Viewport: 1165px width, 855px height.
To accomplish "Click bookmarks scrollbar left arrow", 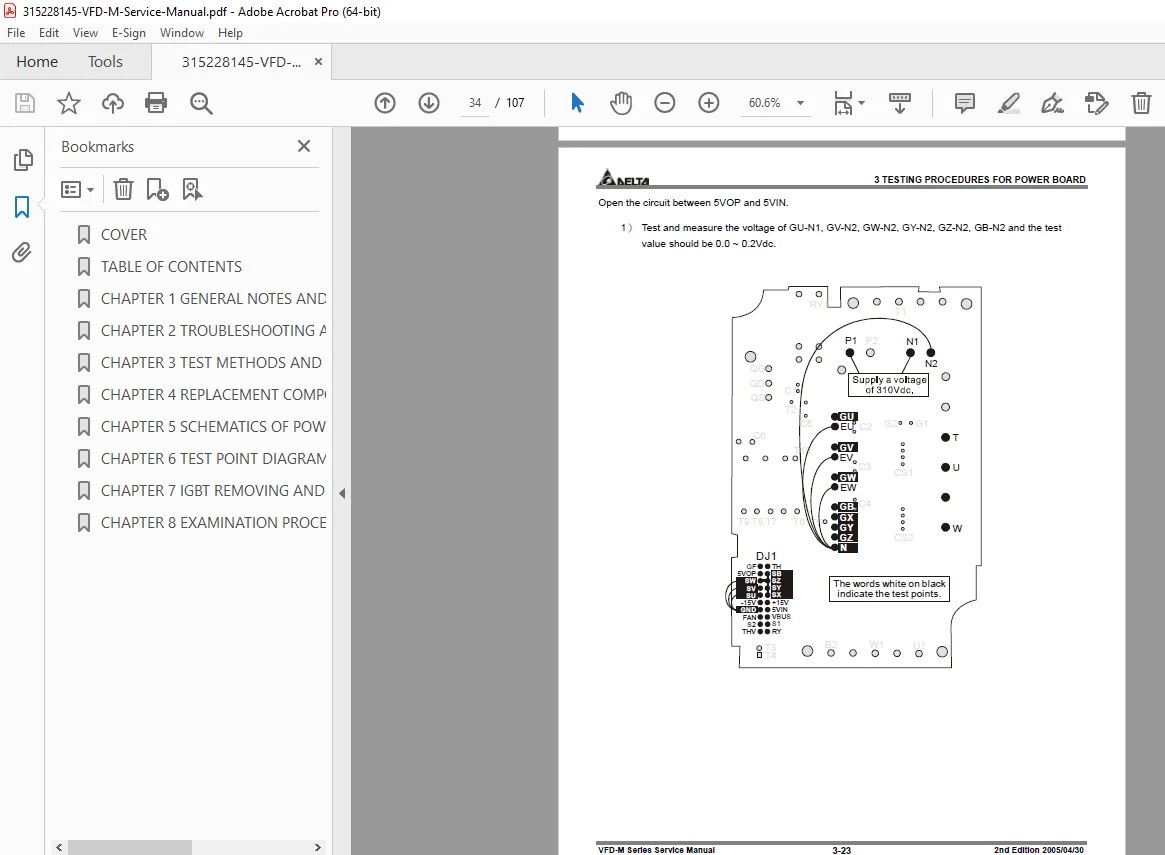I will point(59,848).
